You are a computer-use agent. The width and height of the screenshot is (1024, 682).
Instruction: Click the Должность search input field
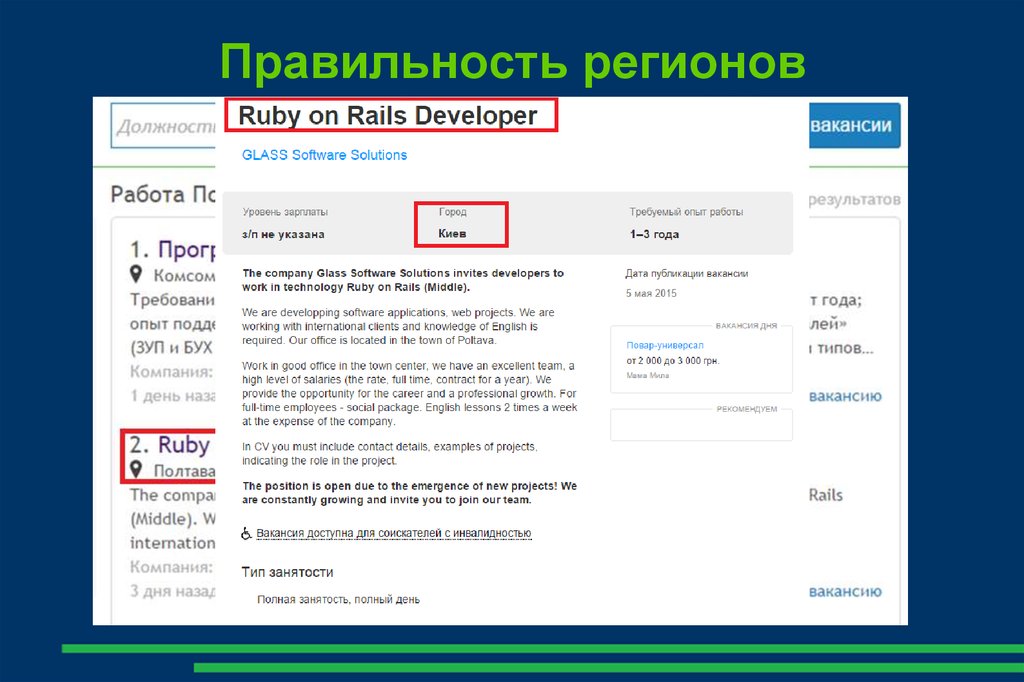click(x=163, y=125)
